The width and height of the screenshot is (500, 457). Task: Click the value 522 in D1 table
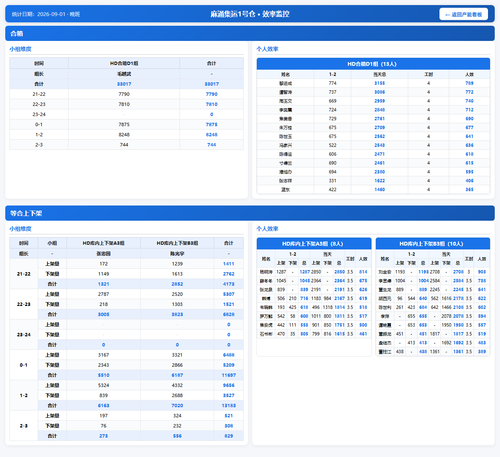(x=333, y=145)
